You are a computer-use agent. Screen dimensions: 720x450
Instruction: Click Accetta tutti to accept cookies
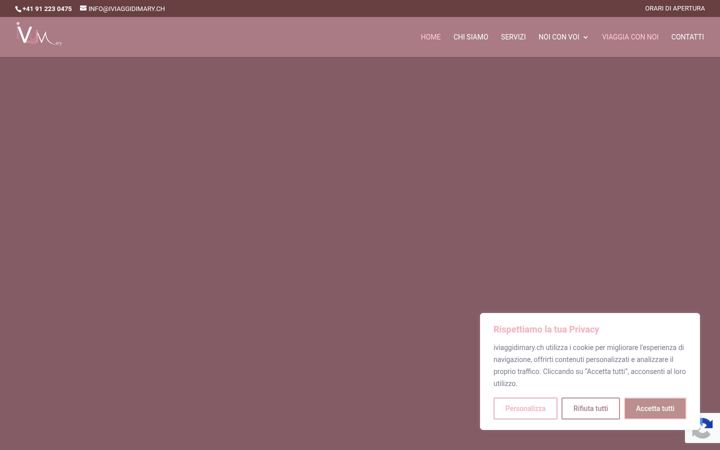click(x=655, y=408)
